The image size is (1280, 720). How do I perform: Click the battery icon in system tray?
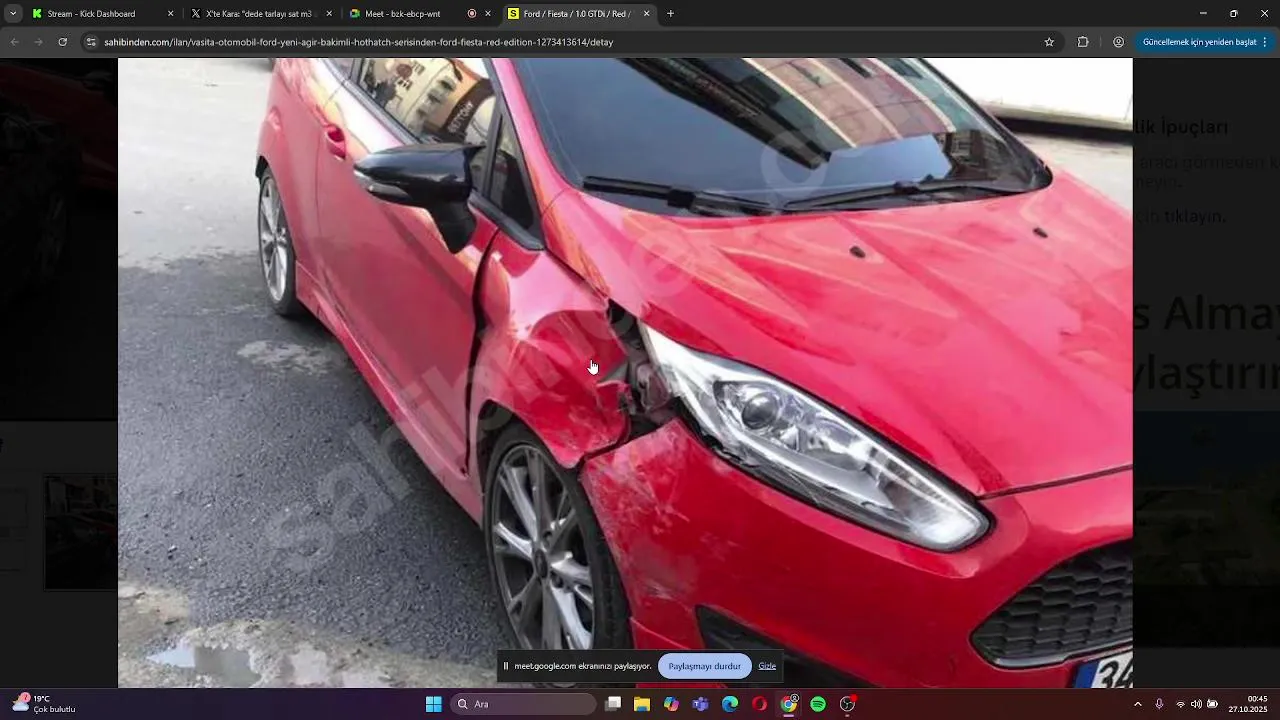[x=1213, y=704]
